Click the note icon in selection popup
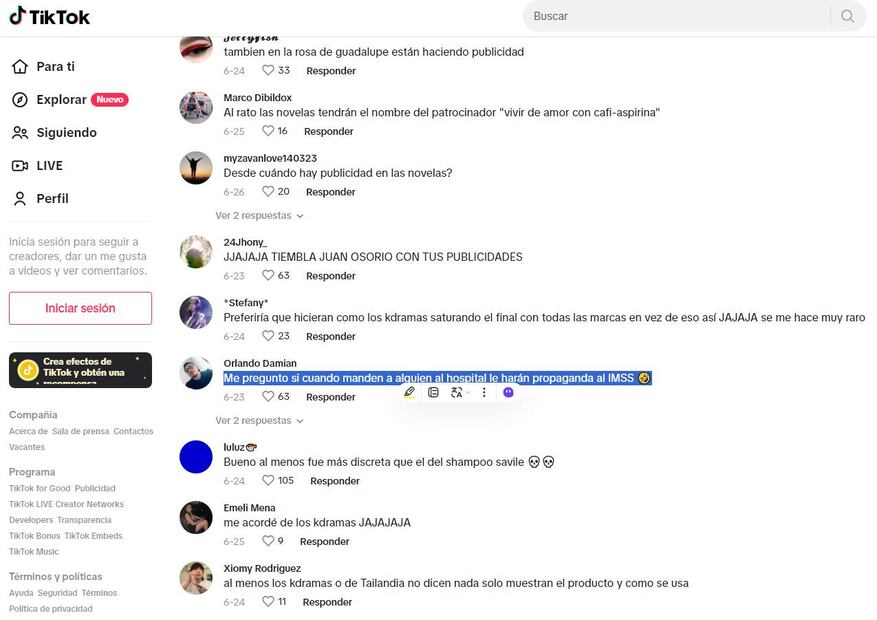 (x=433, y=392)
